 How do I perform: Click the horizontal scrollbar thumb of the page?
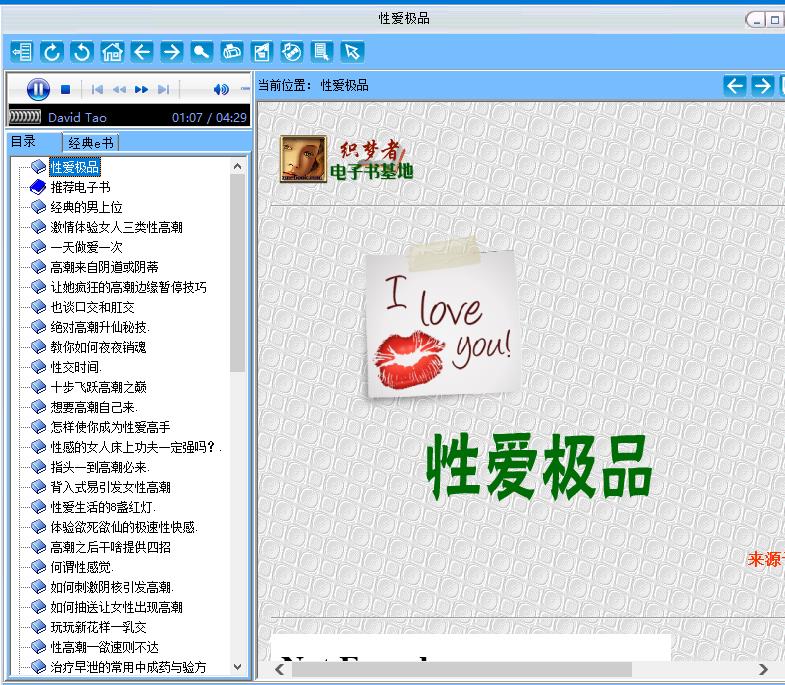[x=462, y=669]
